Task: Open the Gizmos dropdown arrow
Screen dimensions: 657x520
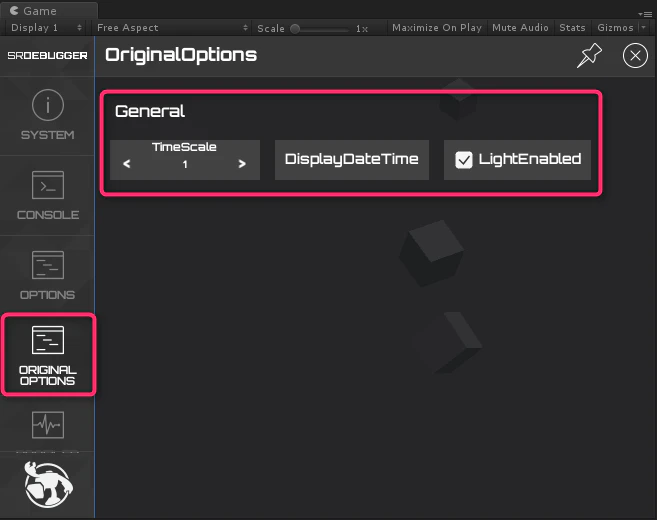Action: tap(644, 28)
